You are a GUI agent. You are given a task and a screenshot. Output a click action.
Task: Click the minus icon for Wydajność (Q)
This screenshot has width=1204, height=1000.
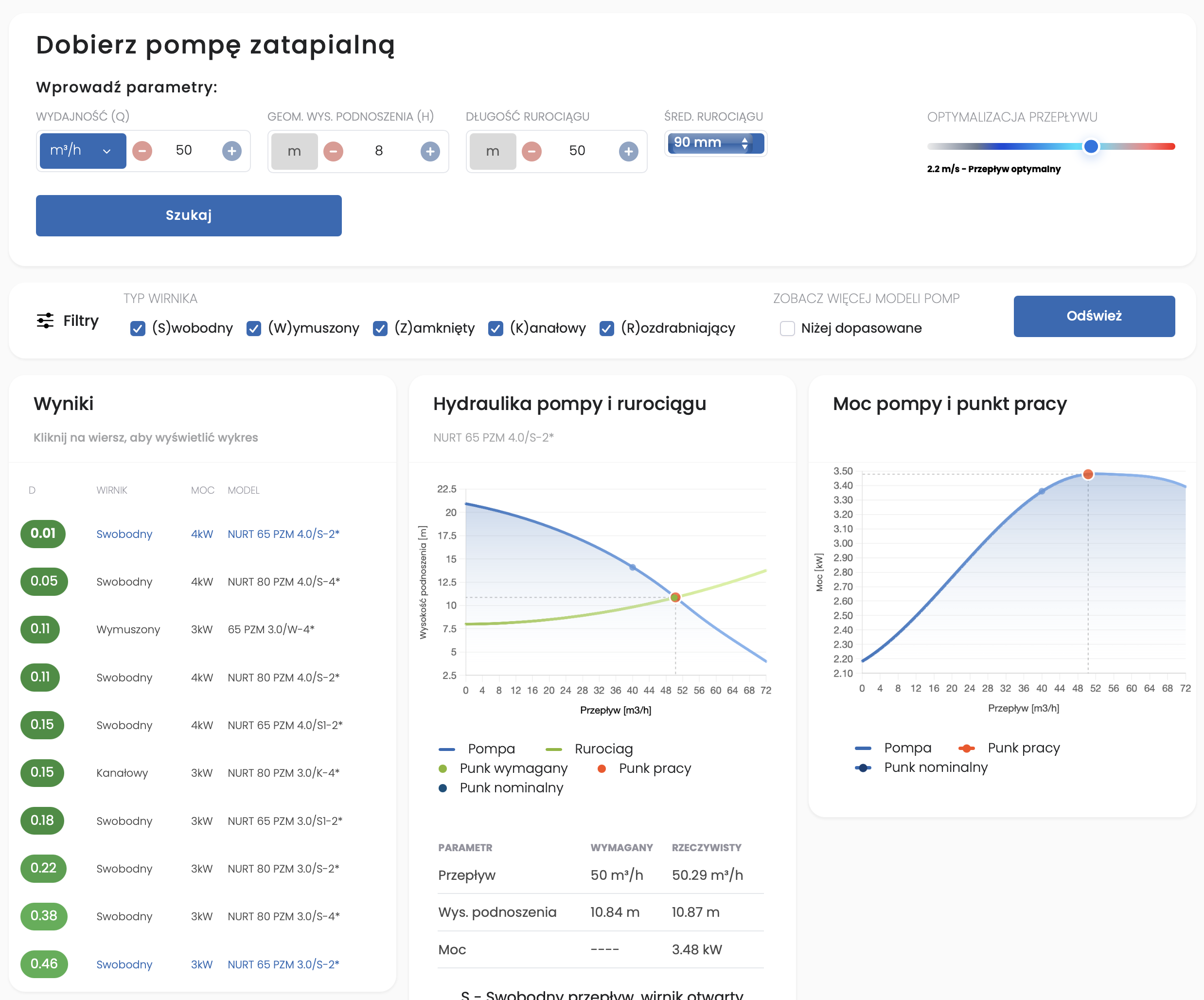tap(142, 151)
